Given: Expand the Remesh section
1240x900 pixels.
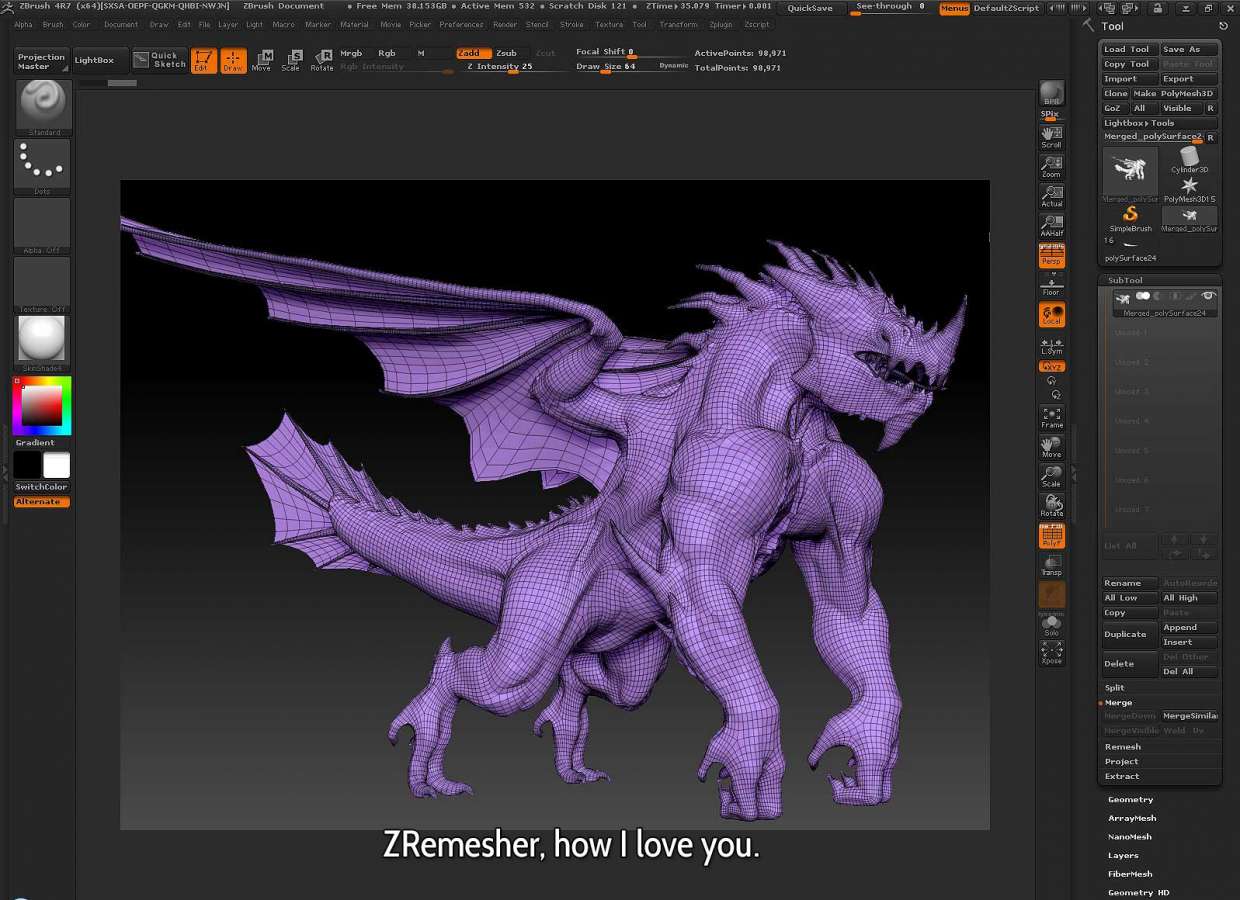Looking at the screenshot, I should pyautogui.click(x=1122, y=747).
